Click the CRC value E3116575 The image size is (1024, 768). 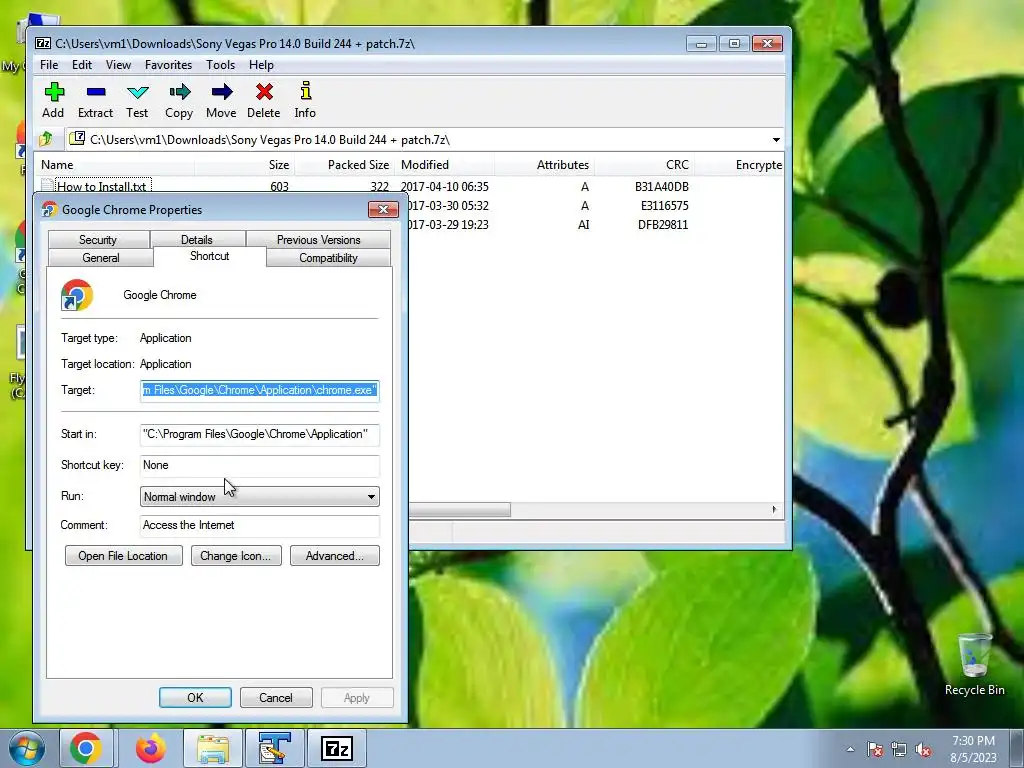tap(664, 206)
